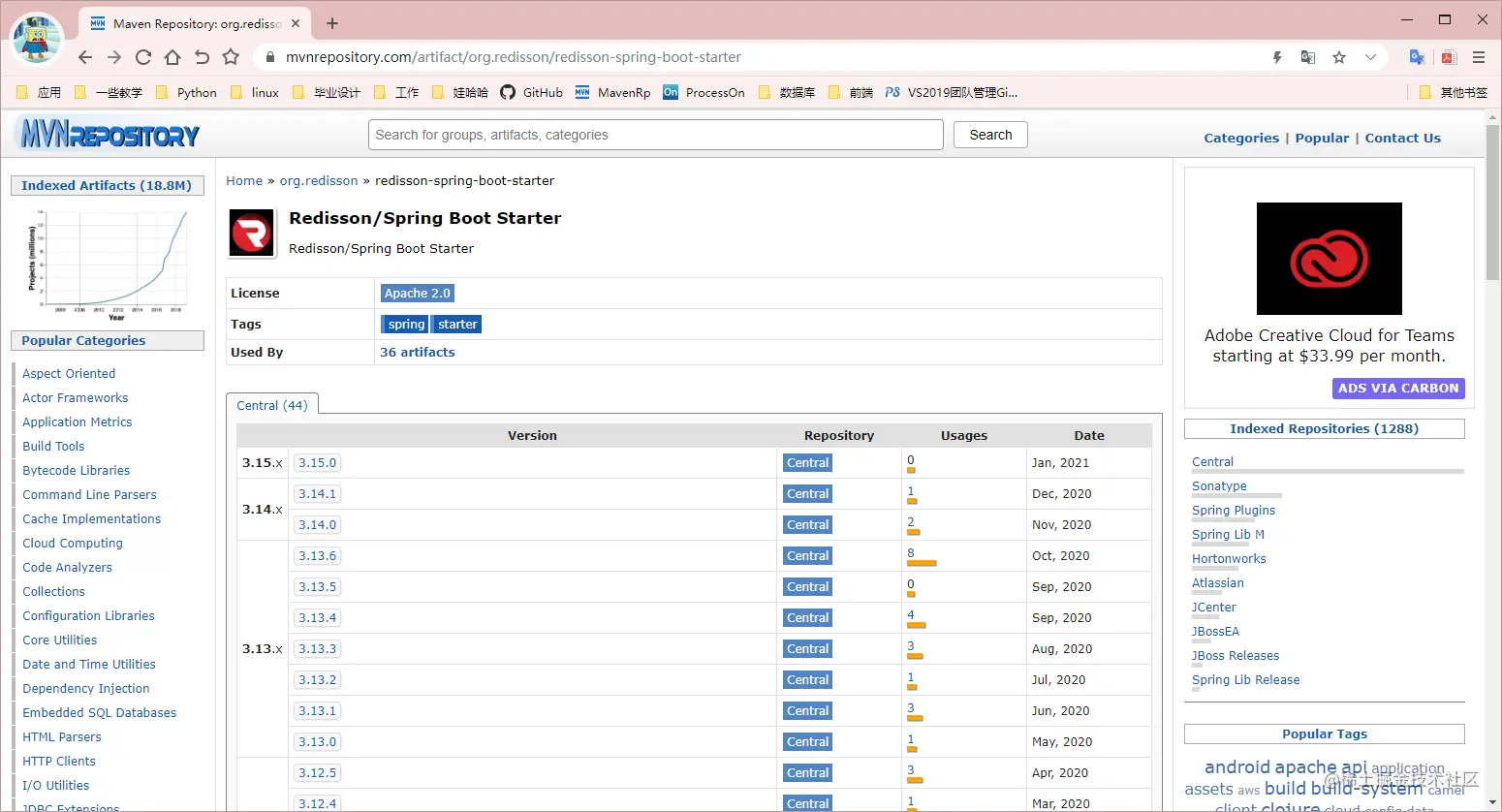Open Spring Plugins repository link
1502x812 pixels.
click(1234, 510)
